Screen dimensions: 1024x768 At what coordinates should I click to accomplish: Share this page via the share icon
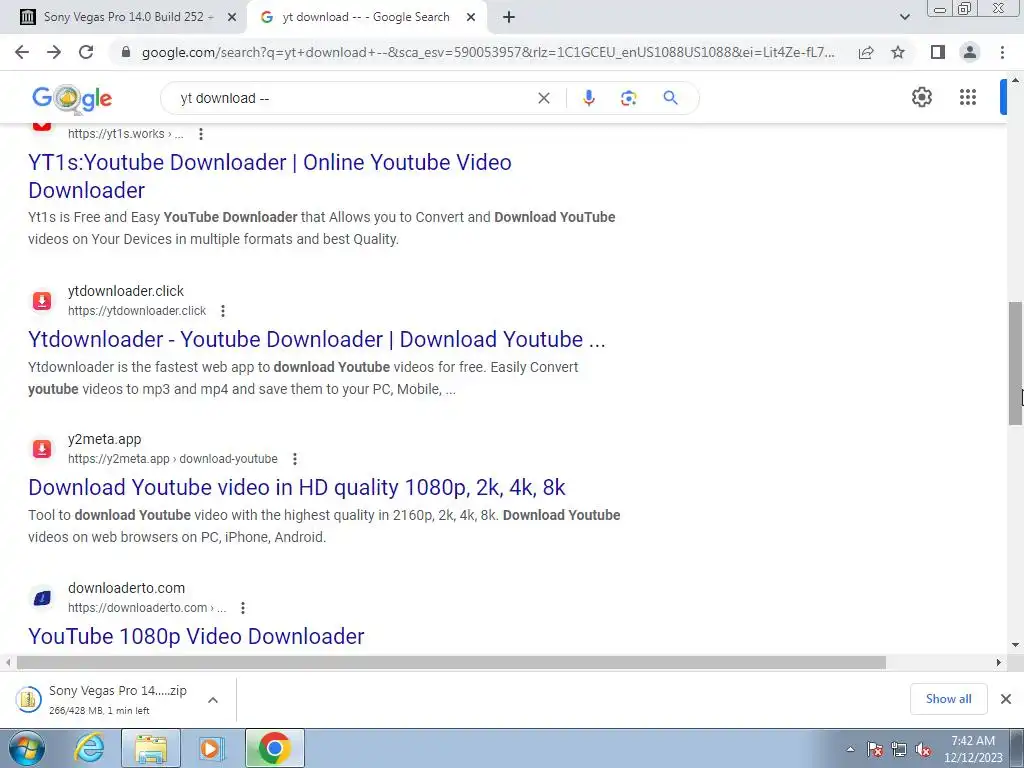click(x=866, y=52)
